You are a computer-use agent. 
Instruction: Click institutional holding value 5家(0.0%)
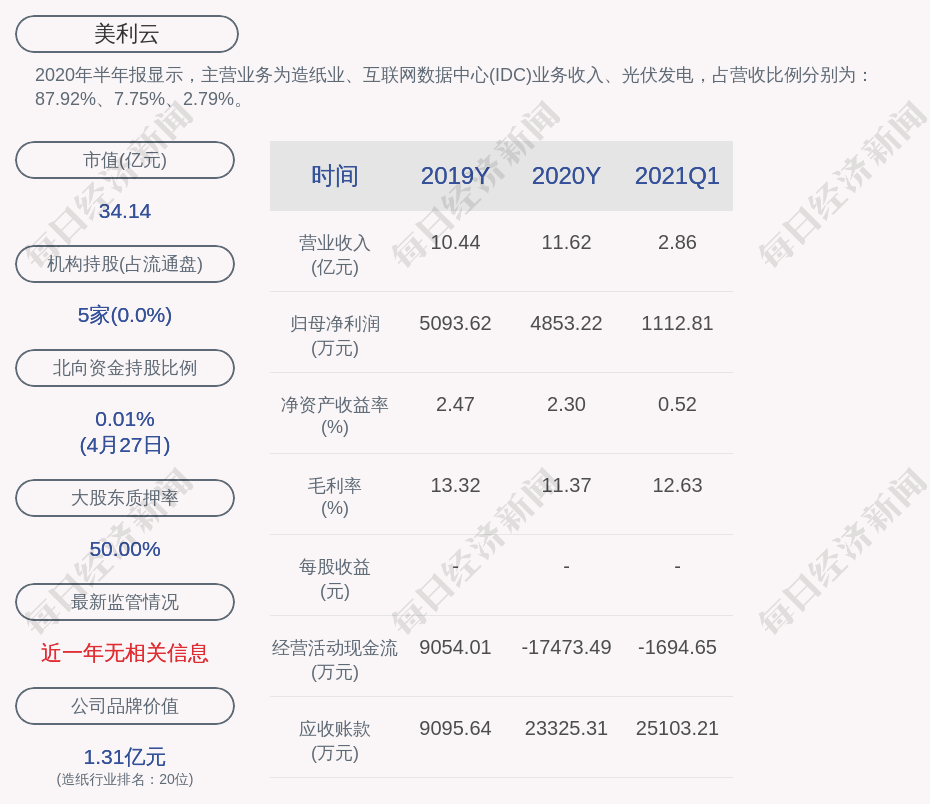(x=125, y=315)
